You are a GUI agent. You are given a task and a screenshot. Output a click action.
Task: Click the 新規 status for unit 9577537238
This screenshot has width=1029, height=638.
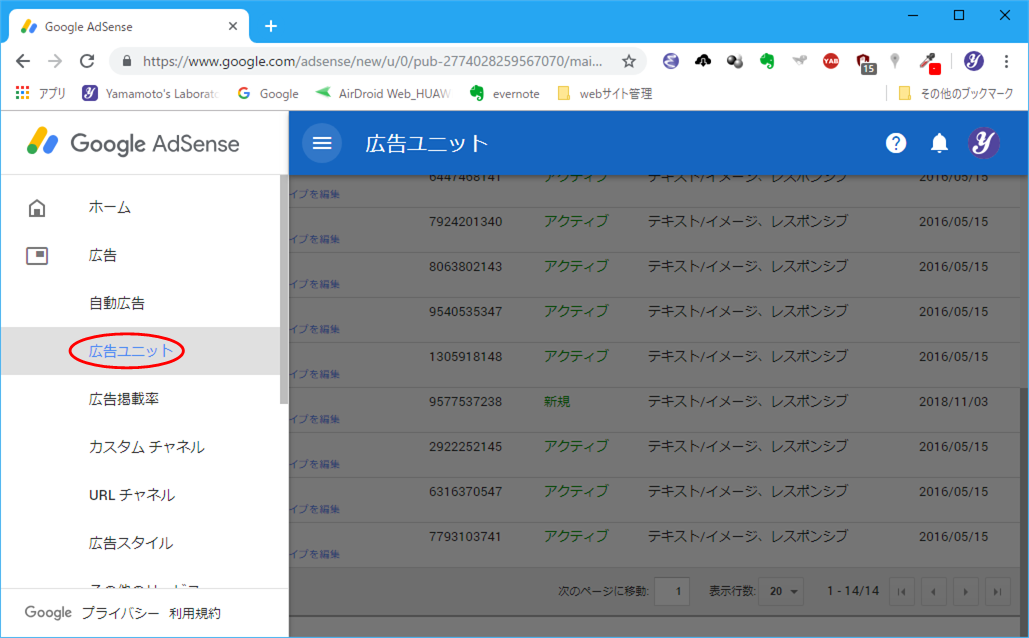pos(556,401)
